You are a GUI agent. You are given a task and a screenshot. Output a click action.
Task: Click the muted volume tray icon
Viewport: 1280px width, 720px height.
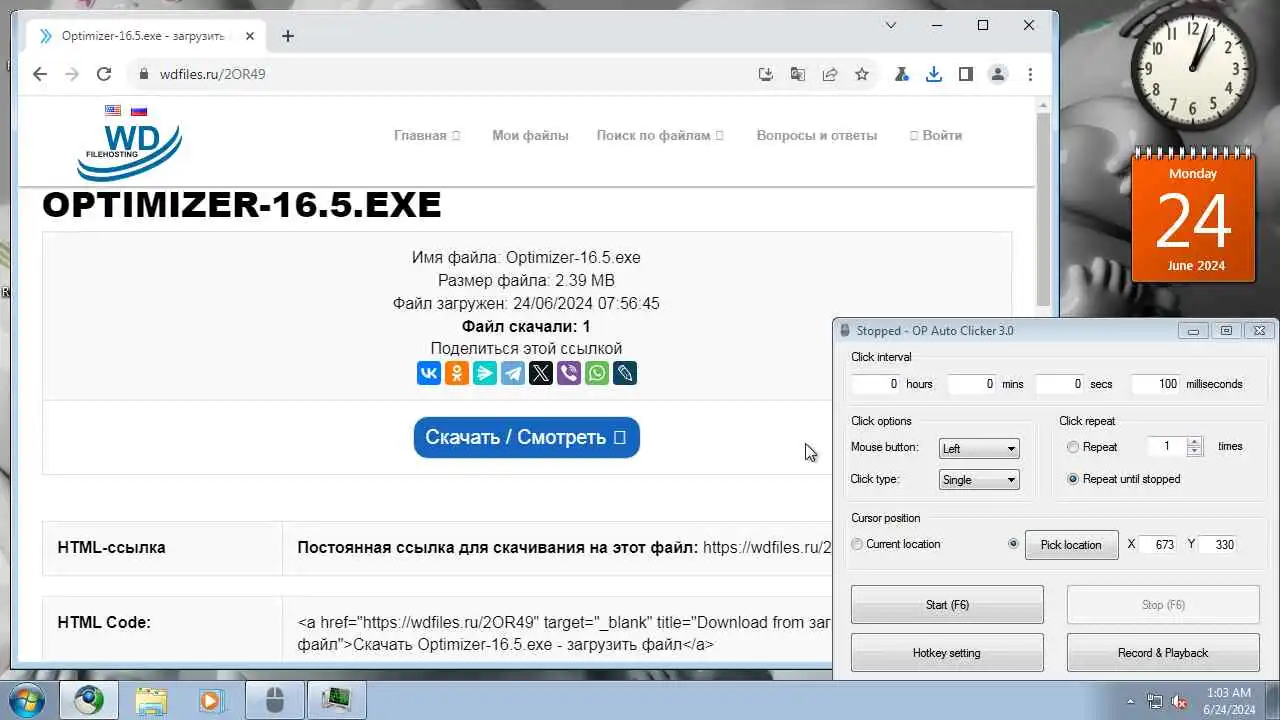[1180, 701]
